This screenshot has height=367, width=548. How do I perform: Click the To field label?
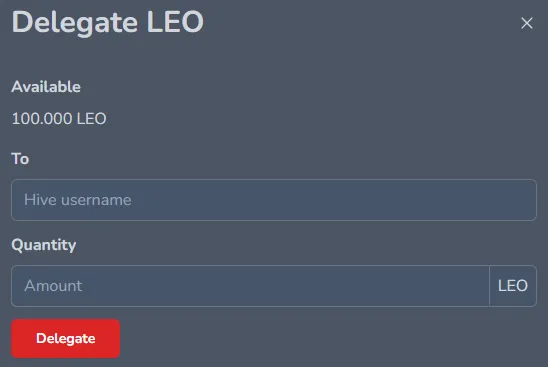20,159
